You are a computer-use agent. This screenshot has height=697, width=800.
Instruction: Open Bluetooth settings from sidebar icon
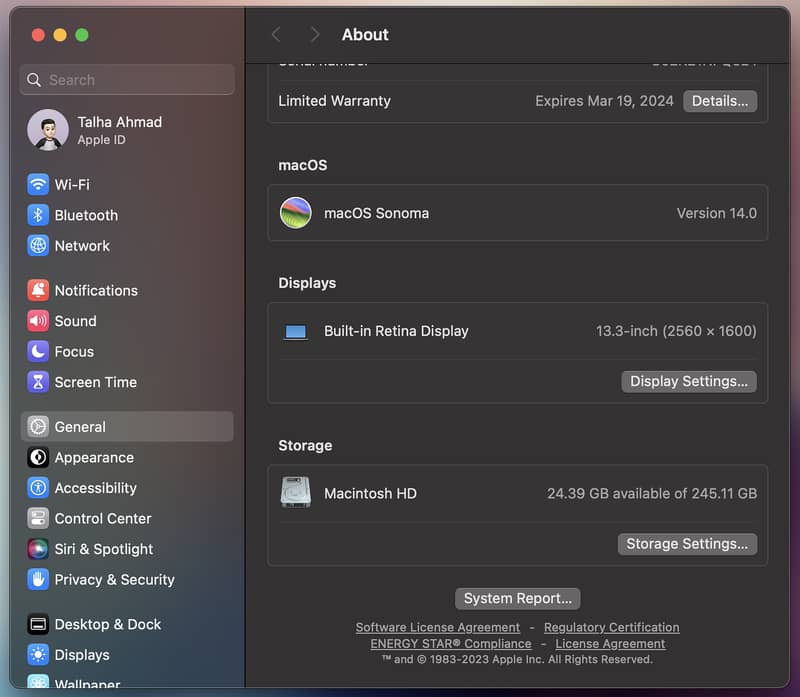pyautogui.click(x=38, y=215)
